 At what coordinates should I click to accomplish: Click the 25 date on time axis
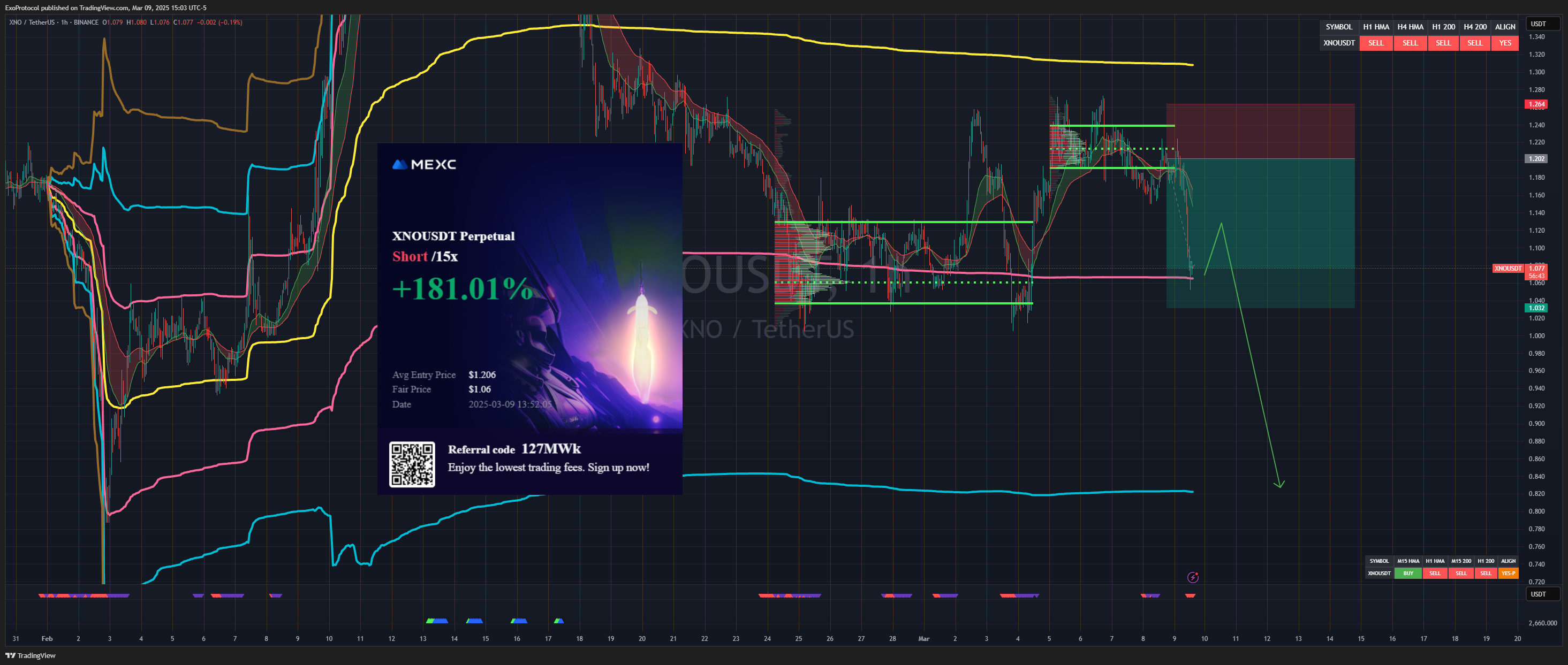point(798,639)
